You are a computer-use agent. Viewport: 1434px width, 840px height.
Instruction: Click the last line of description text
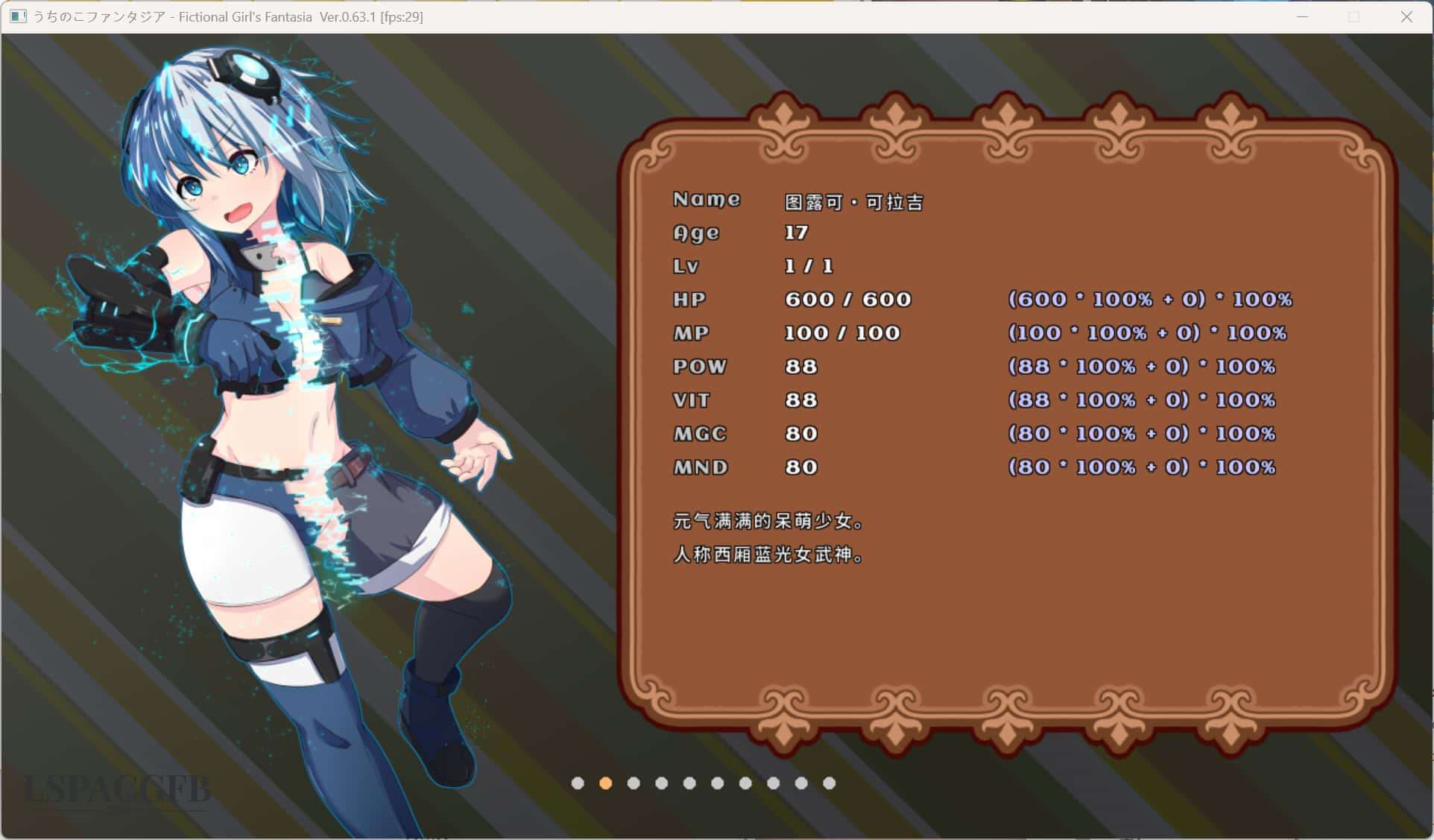pyautogui.click(x=768, y=555)
